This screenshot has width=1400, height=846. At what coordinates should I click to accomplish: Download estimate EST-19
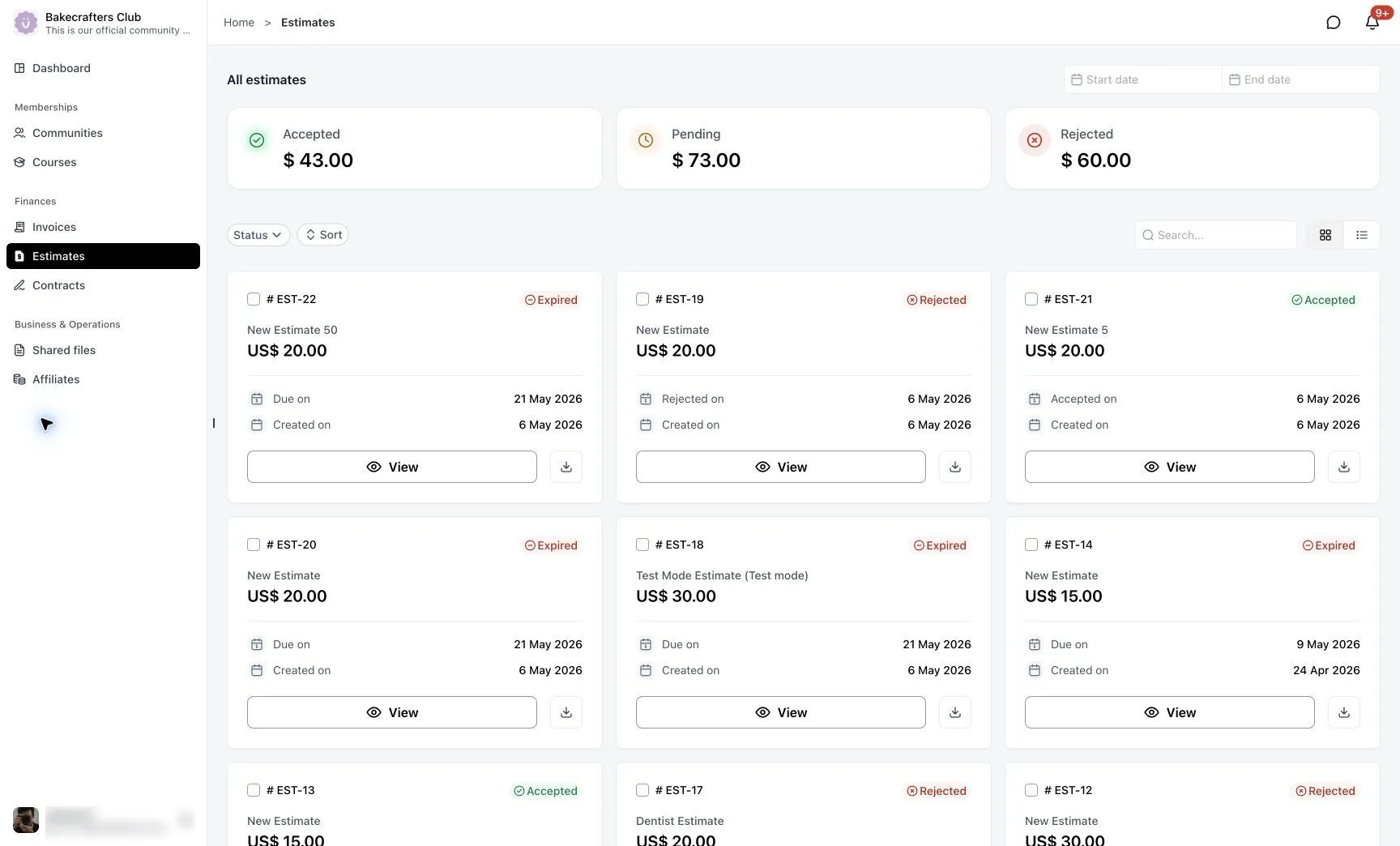(x=955, y=467)
